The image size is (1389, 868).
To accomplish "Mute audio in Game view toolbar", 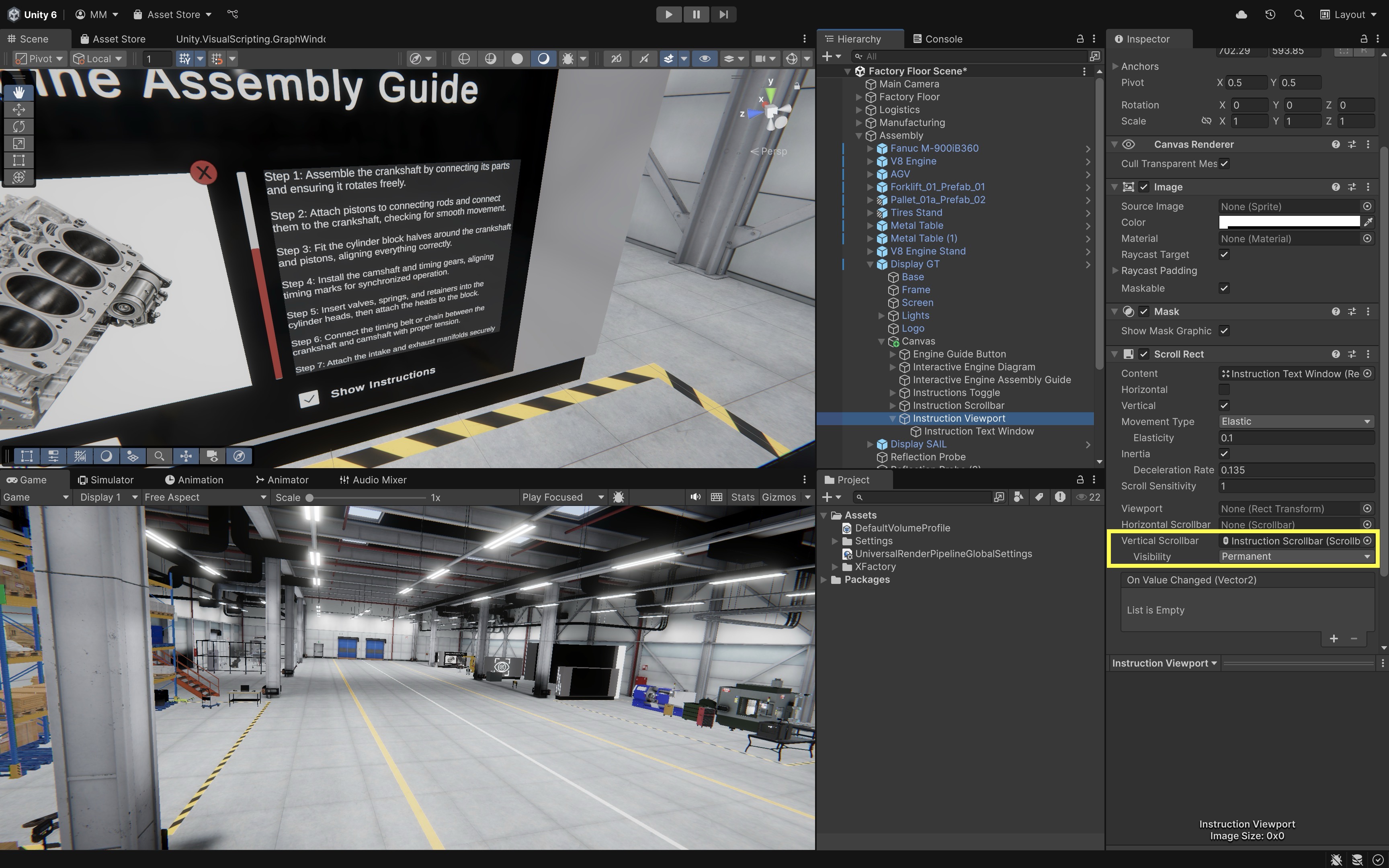I will [695, 497].
